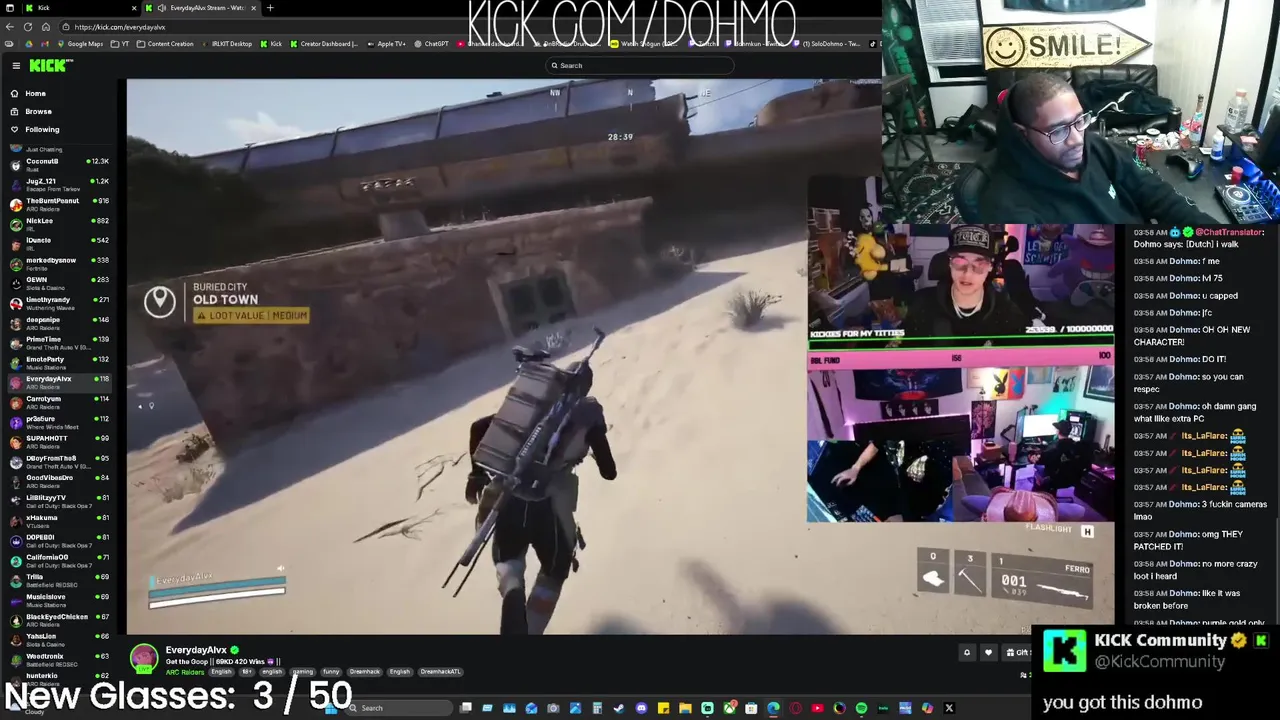Click LilBlizzyTV avatar in sidebar
The width and height of the screenshot is (1280, 720).
tap(15, 501)
